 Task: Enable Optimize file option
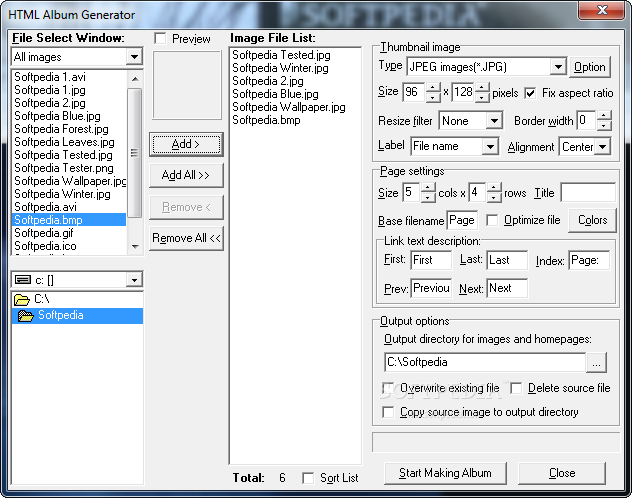click(492, 220)
